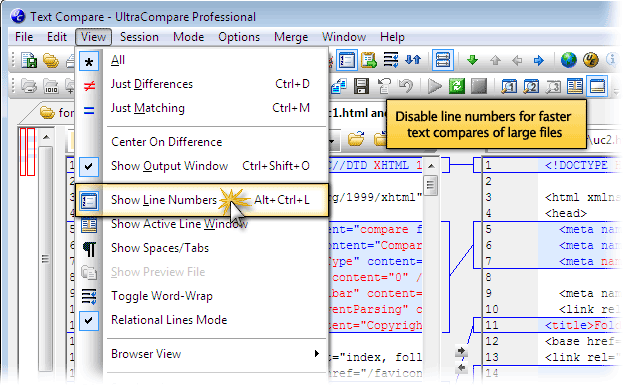Click the clipboard with green arrow icon
Viewport: 625px width, 388px height.
point(369,61)
